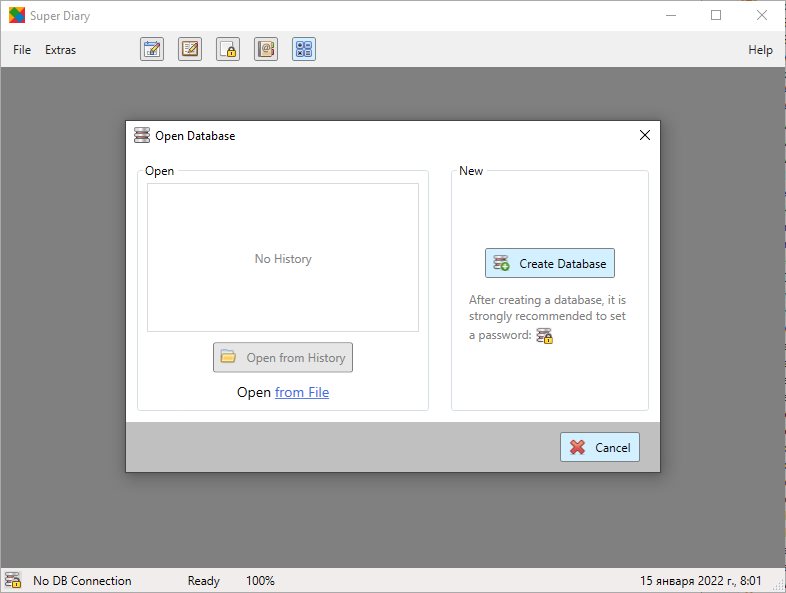Click the 'Open Database' dialog title text
The width and height of the screenshot is (786, 593).
click(x=195, y=136)
